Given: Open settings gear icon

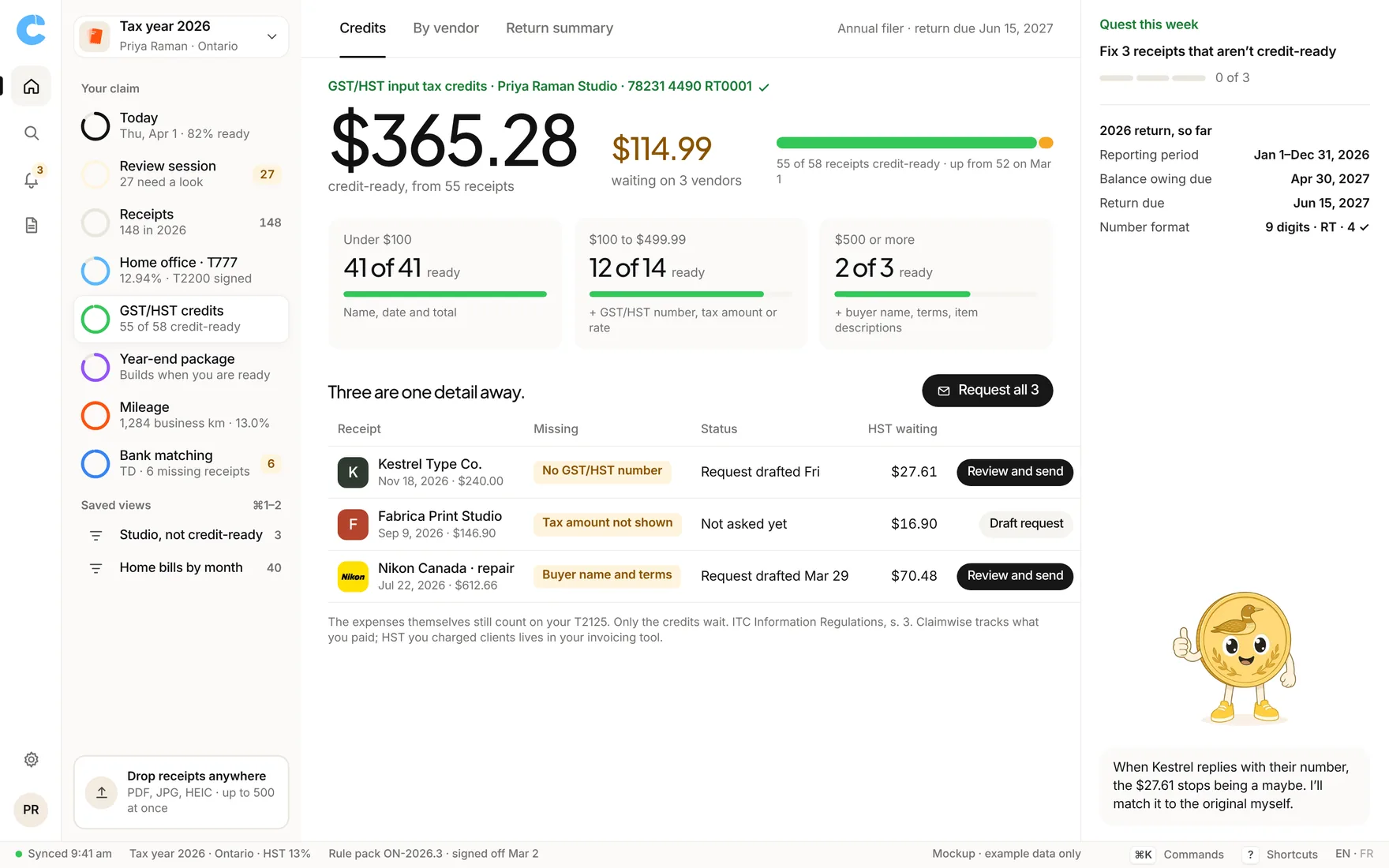Looking at the screenshot, I should click(31, 759).
